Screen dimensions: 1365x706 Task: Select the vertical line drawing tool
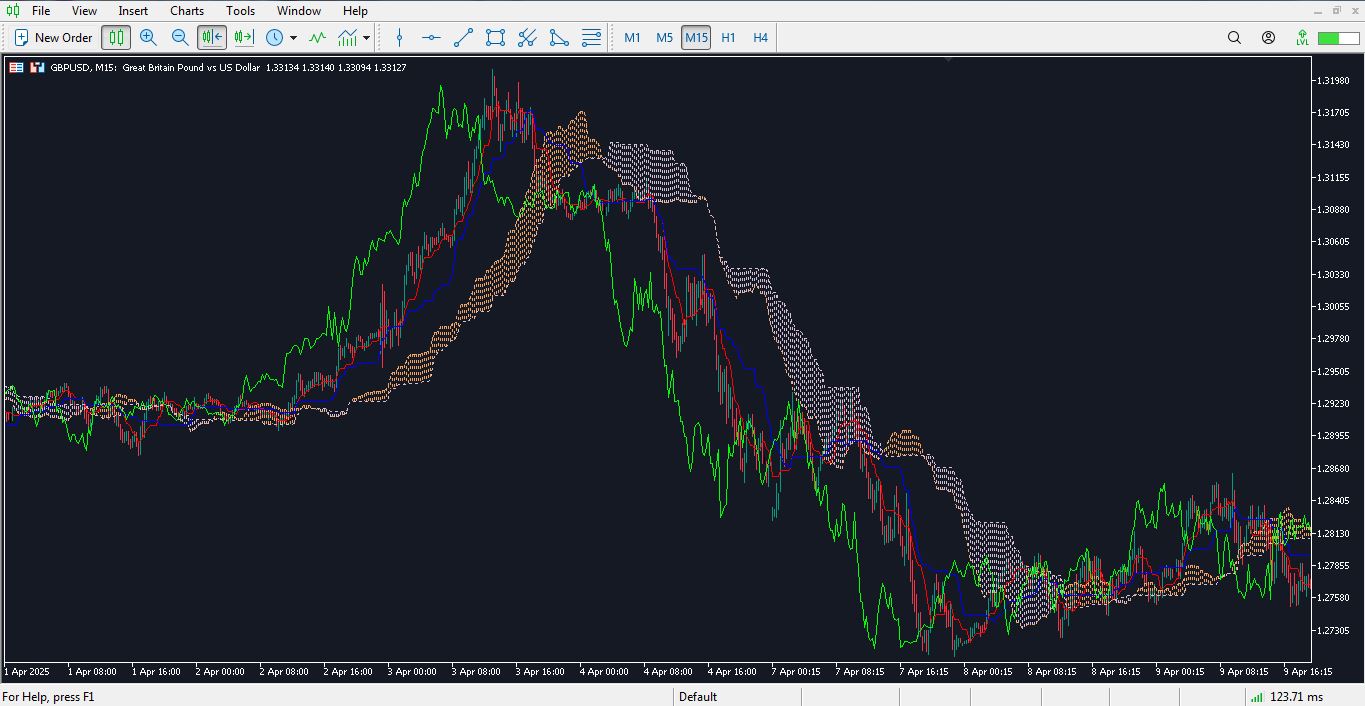400,38
